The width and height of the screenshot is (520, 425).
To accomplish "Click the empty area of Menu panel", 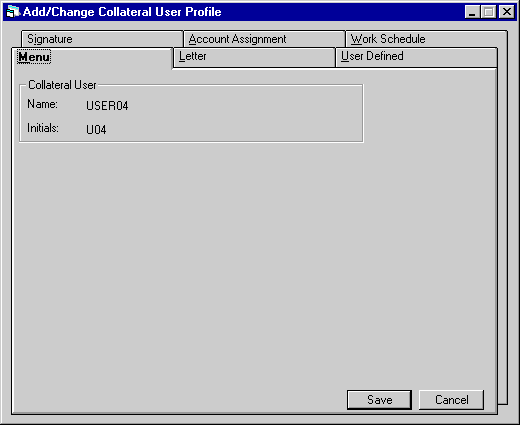I will 253,260.
